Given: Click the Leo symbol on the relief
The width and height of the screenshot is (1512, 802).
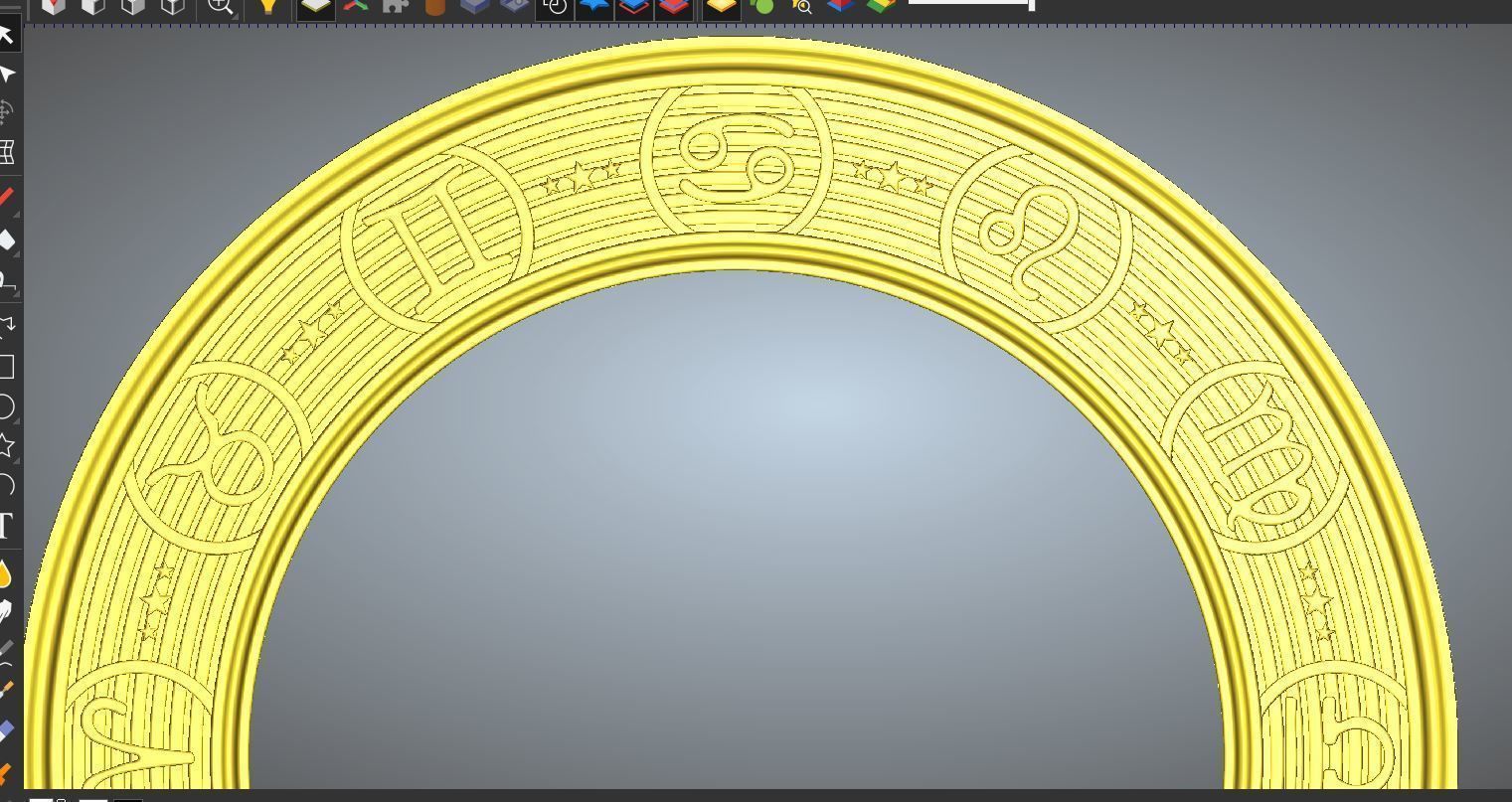Looking at the screenshot, I should click(x=1031, y=241).
